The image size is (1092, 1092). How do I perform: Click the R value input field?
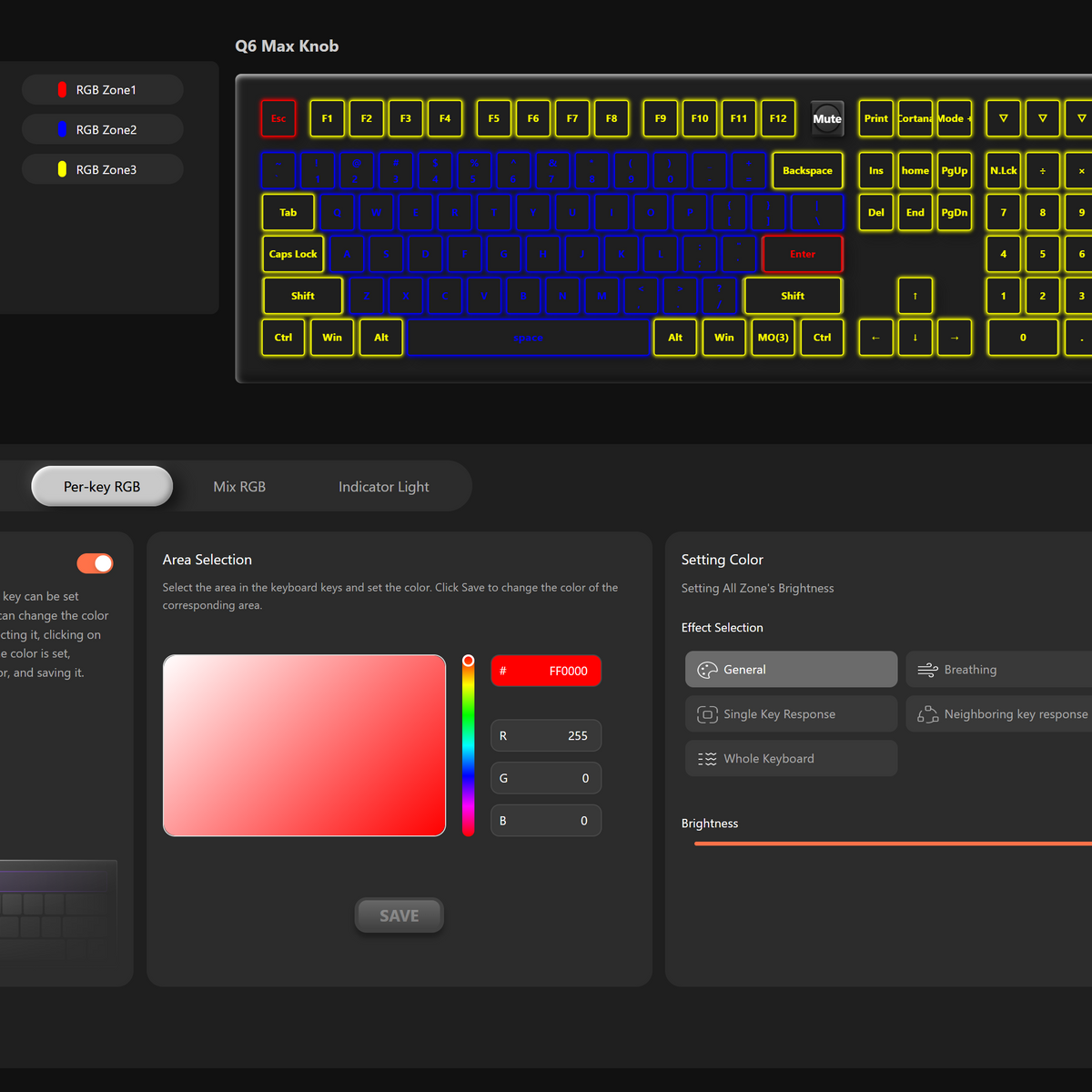546,736
